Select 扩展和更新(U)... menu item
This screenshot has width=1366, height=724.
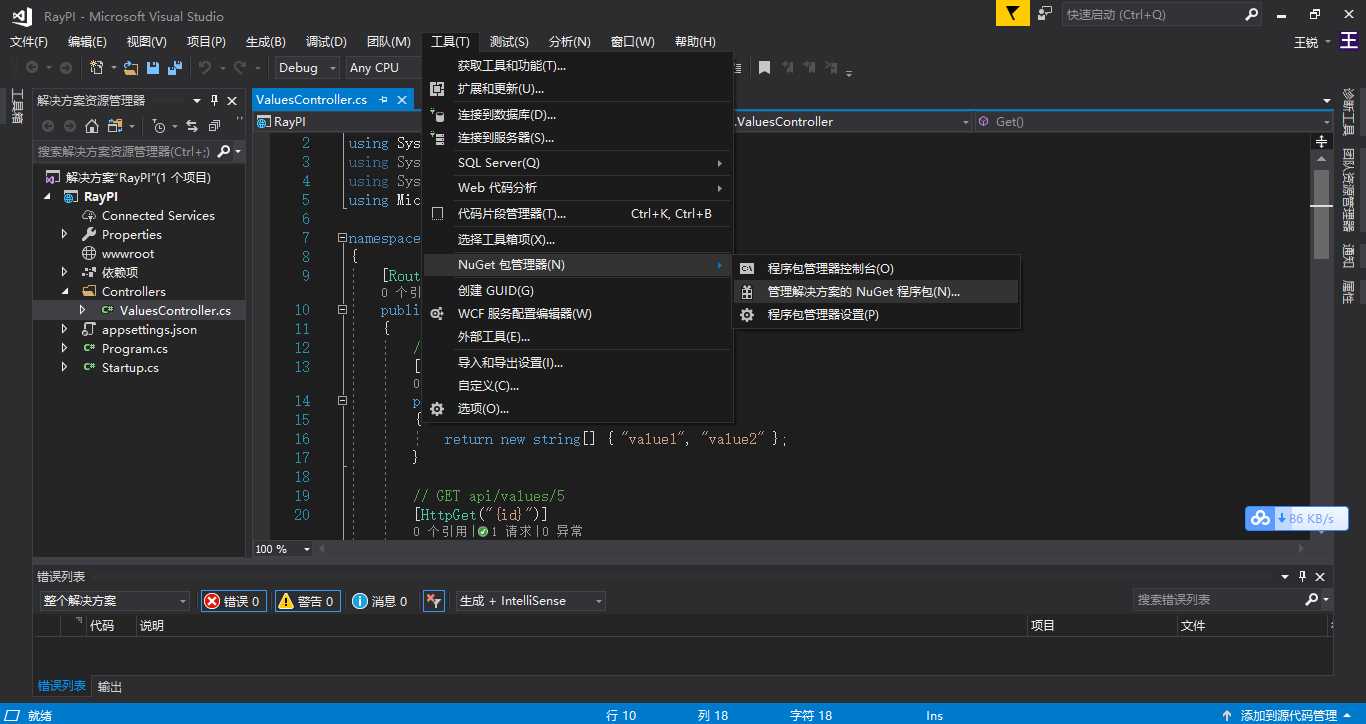point(578,88)
